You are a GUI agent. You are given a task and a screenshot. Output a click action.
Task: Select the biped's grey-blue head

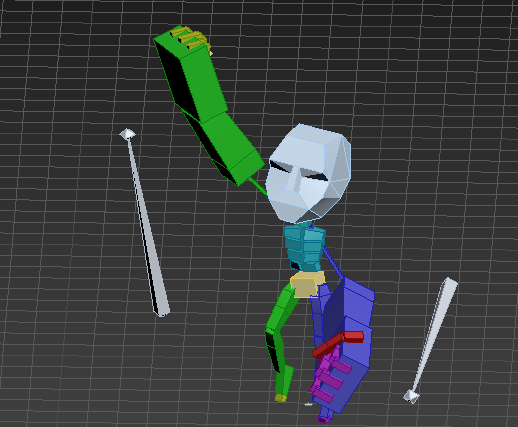pyautogui.click(x=308, y=173)
